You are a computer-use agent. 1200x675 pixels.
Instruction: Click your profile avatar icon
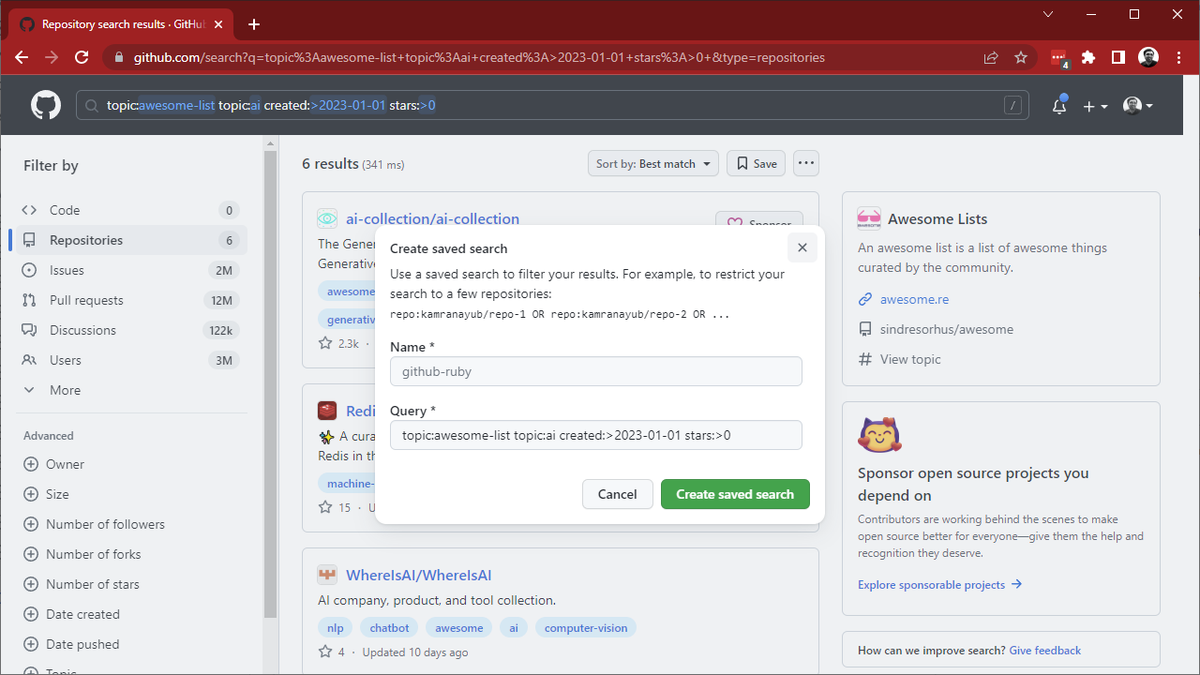1133,104
